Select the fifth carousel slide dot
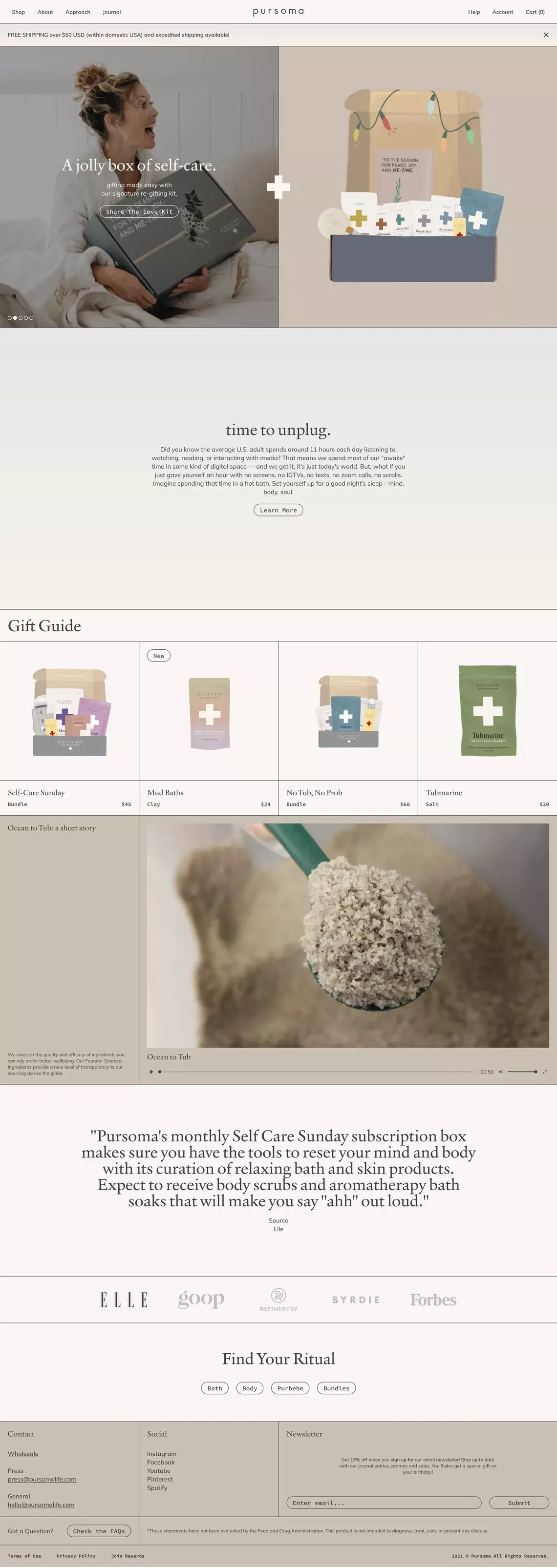 pyautogui.click(x=31, y=318)
